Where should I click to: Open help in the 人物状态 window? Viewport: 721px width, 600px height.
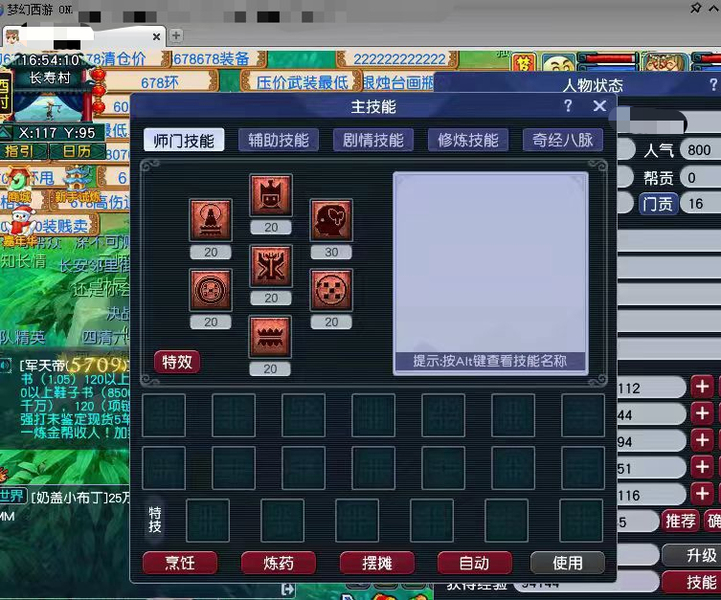pyautogui.click(x=713, y=85)
